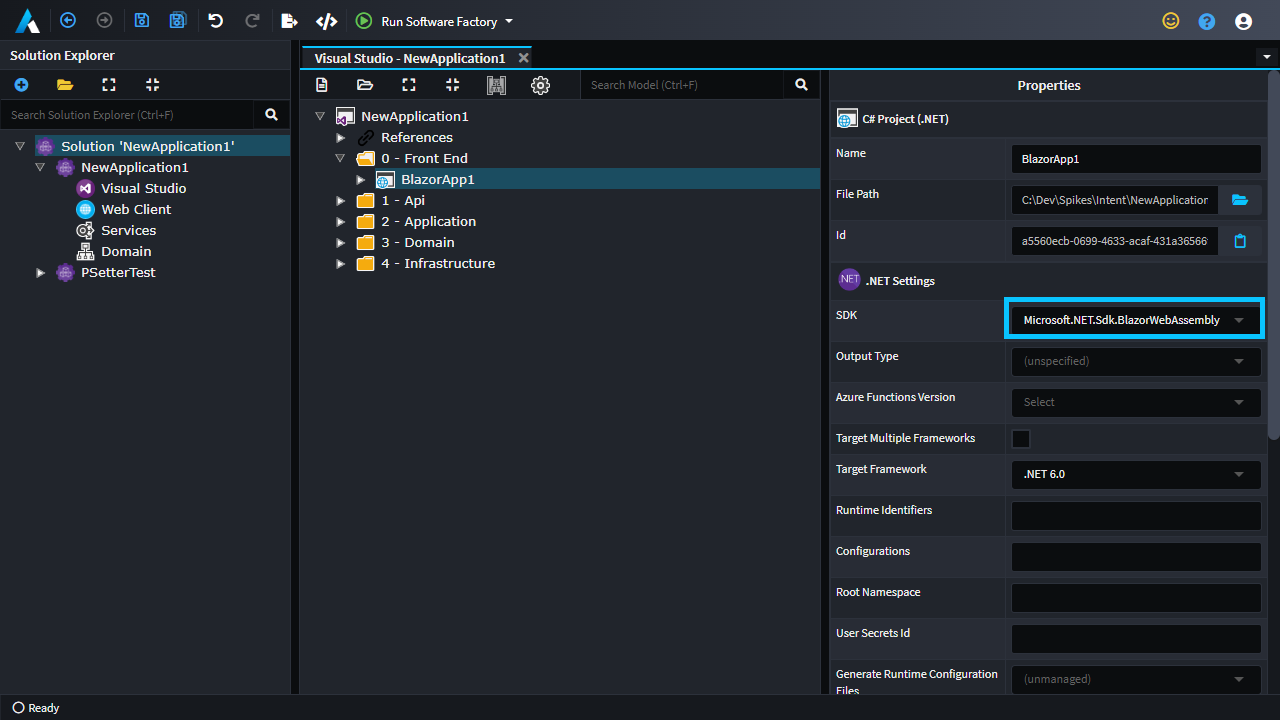Enable Target Multiple Frameworks checkbox
This screenshot has height=720, width=1280.
pyautogui.click(x=1021, y=438)
